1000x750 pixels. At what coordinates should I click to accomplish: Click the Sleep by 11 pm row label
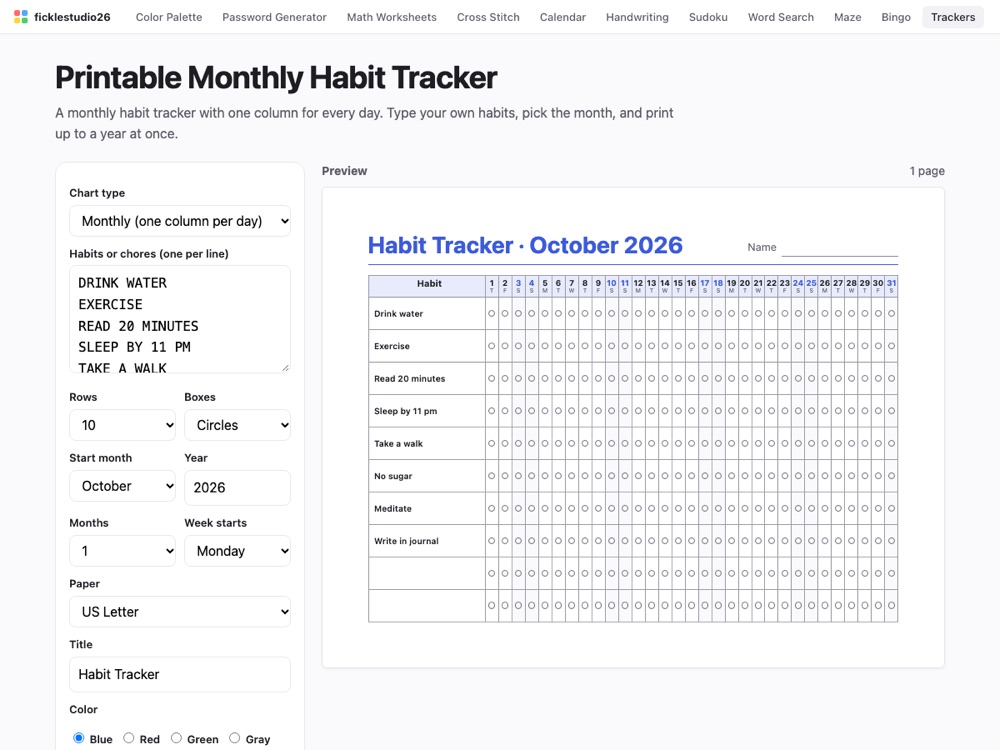[406, 411]
